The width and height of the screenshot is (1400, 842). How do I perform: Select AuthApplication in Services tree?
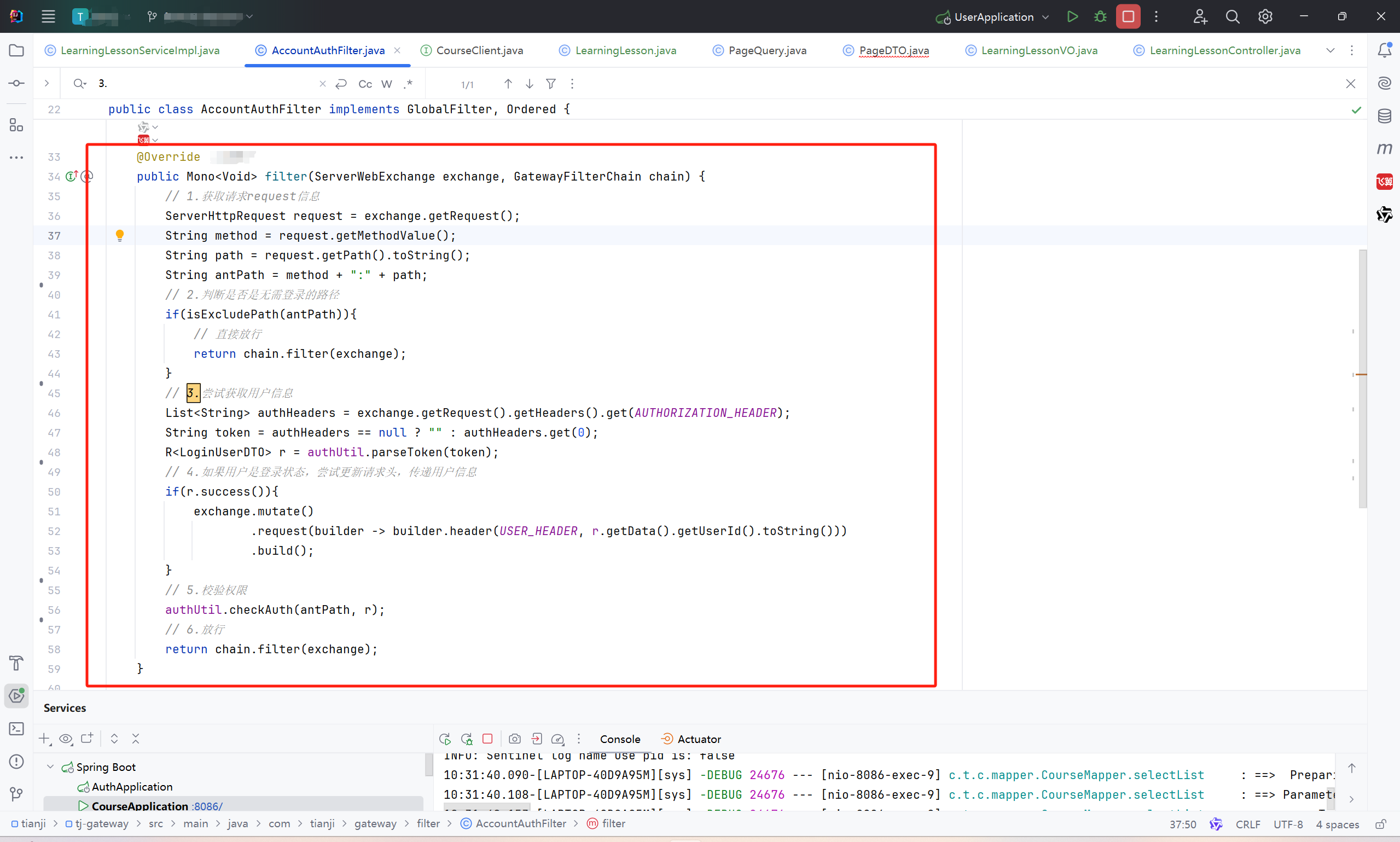(132, 787)
